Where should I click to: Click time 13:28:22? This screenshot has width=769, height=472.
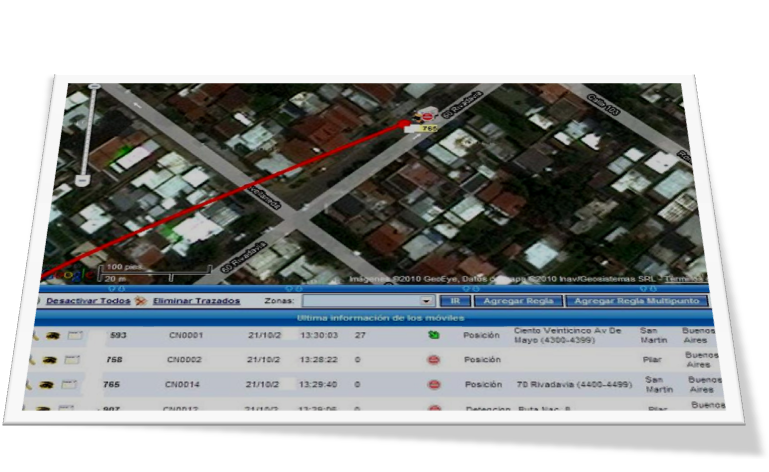click(318, 360)
